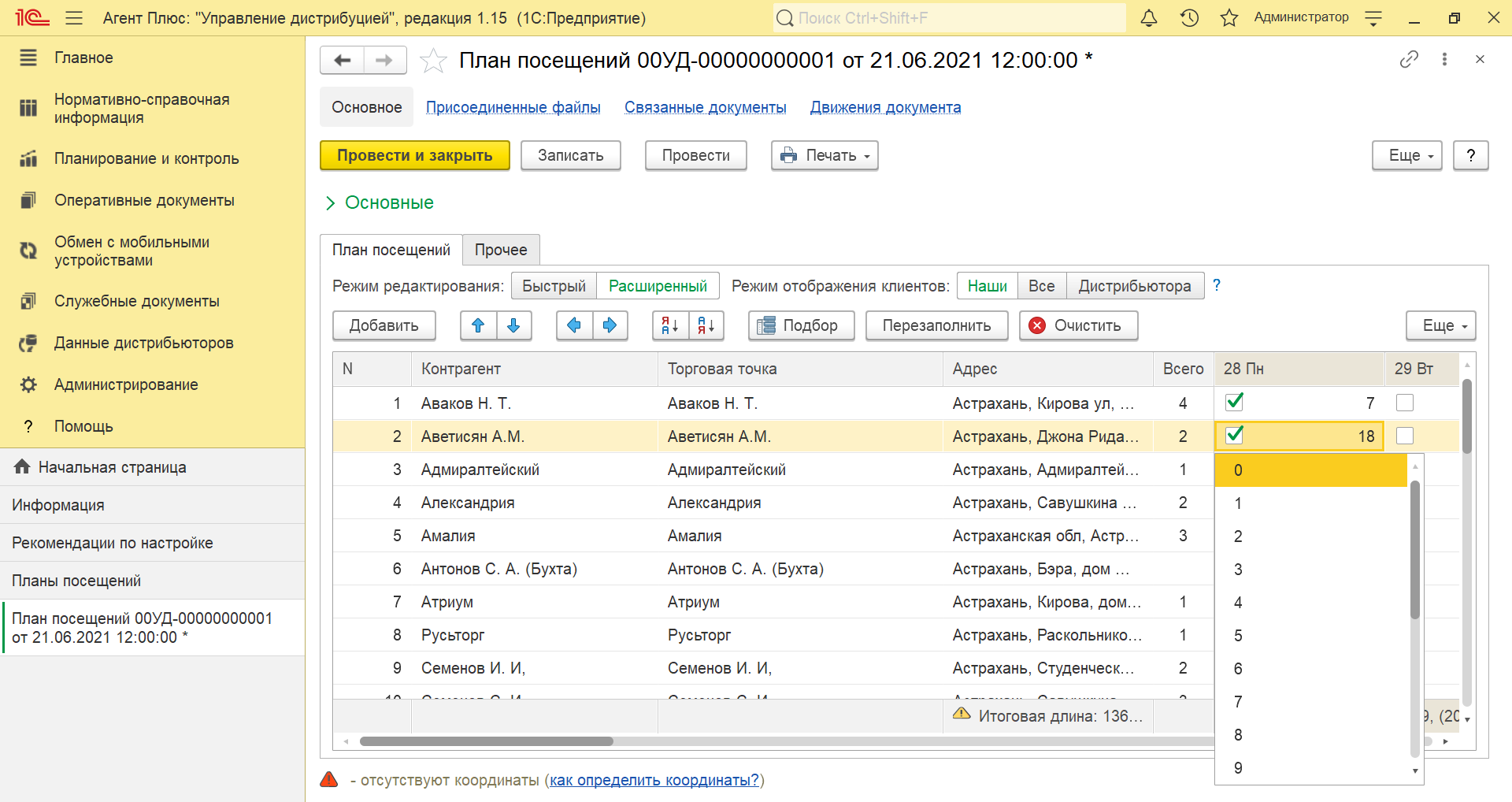Open Движения документа tab
1512x802 pixels.
click(x=886, y=107)
